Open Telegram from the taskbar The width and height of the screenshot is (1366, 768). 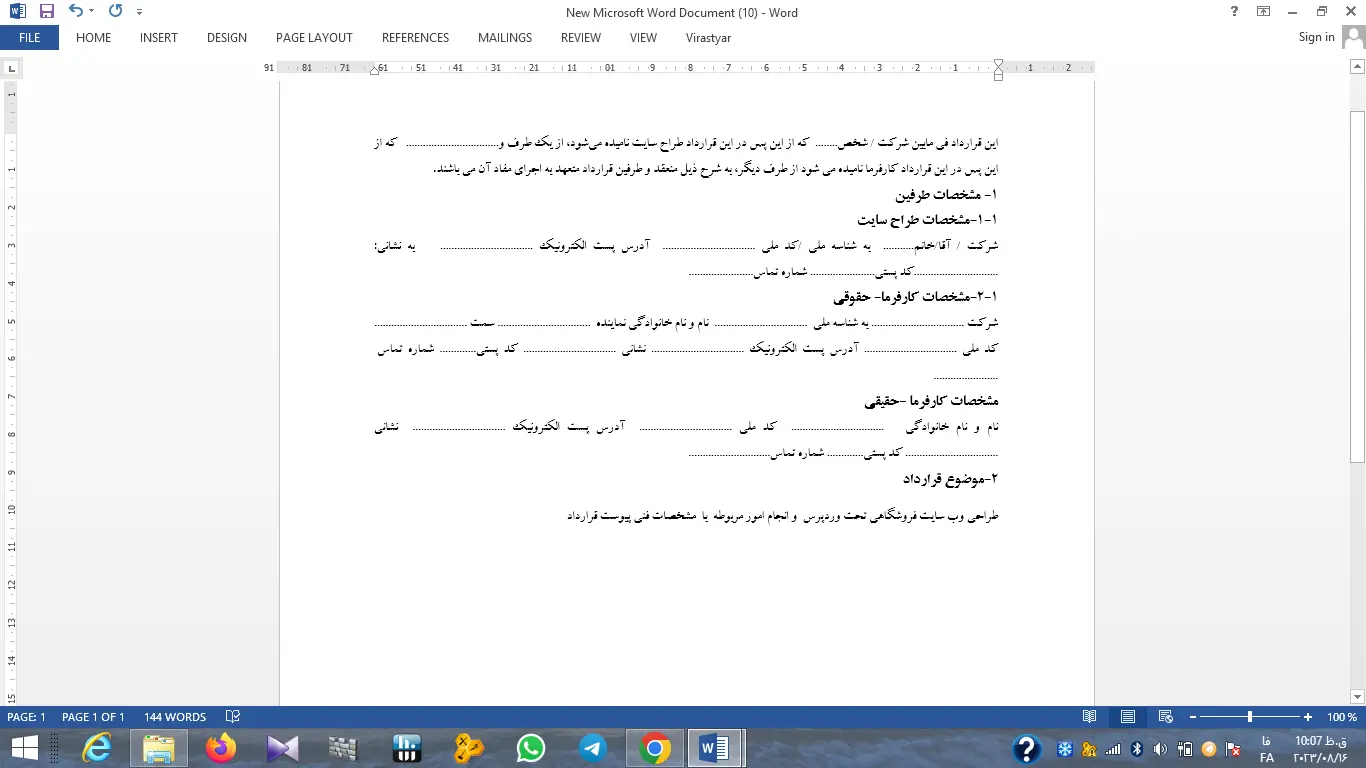tap(592, 748)
